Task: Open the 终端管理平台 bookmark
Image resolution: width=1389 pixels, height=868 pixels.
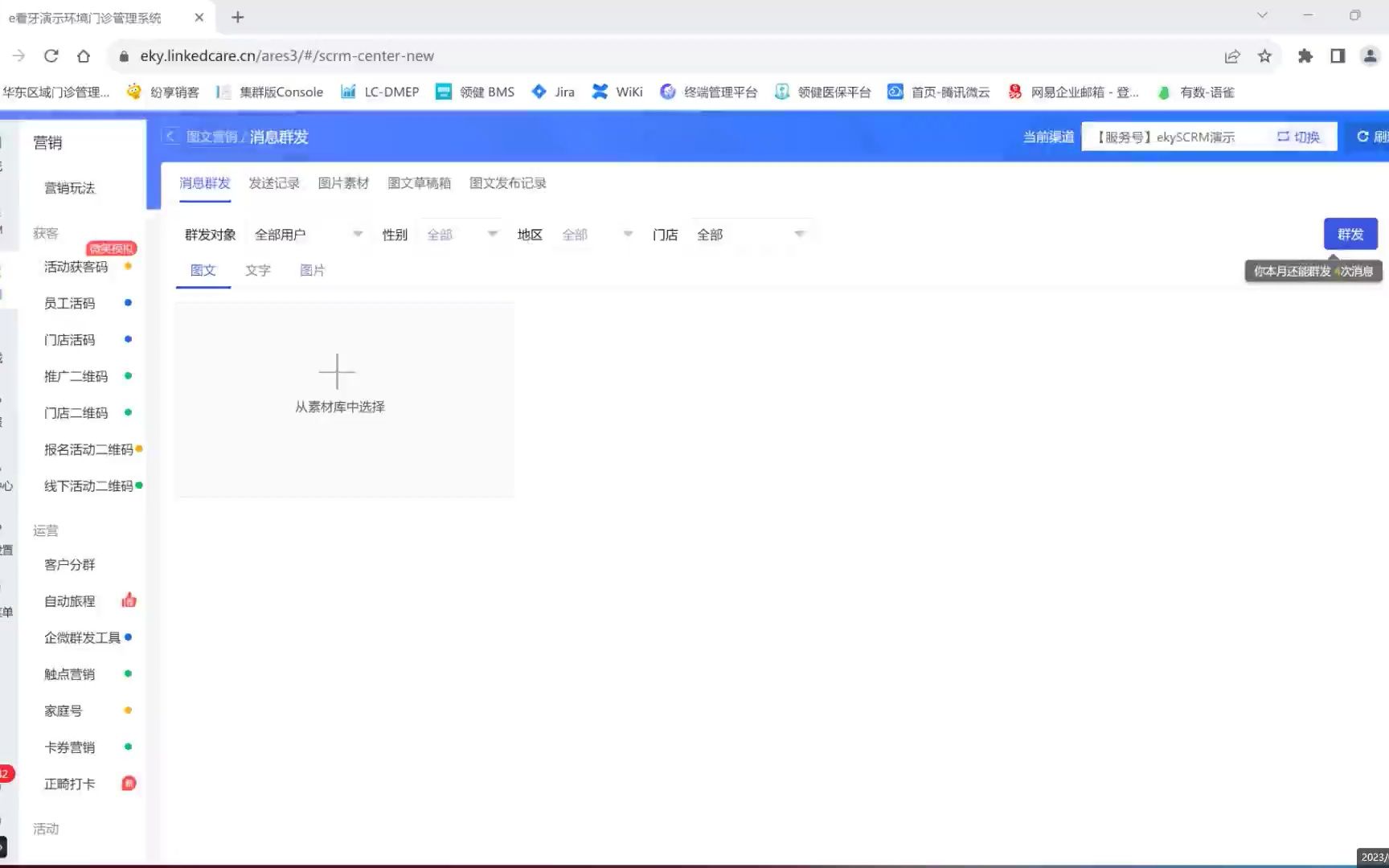Action: [x=709, y=92]
